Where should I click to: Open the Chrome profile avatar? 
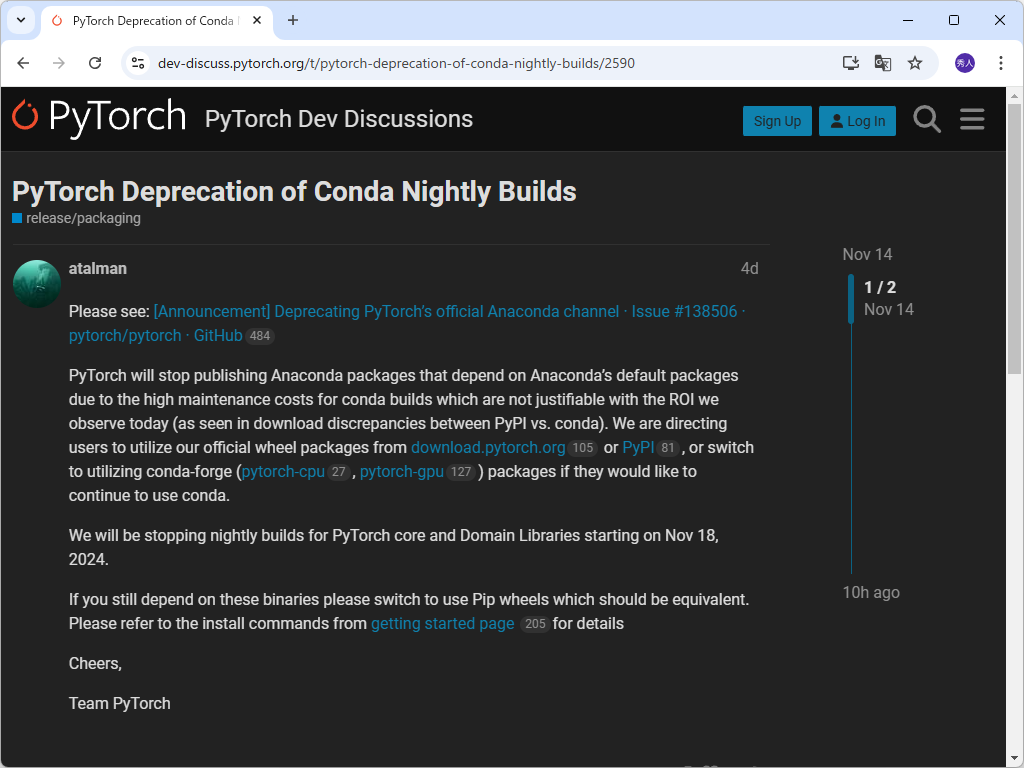[965, 63]
